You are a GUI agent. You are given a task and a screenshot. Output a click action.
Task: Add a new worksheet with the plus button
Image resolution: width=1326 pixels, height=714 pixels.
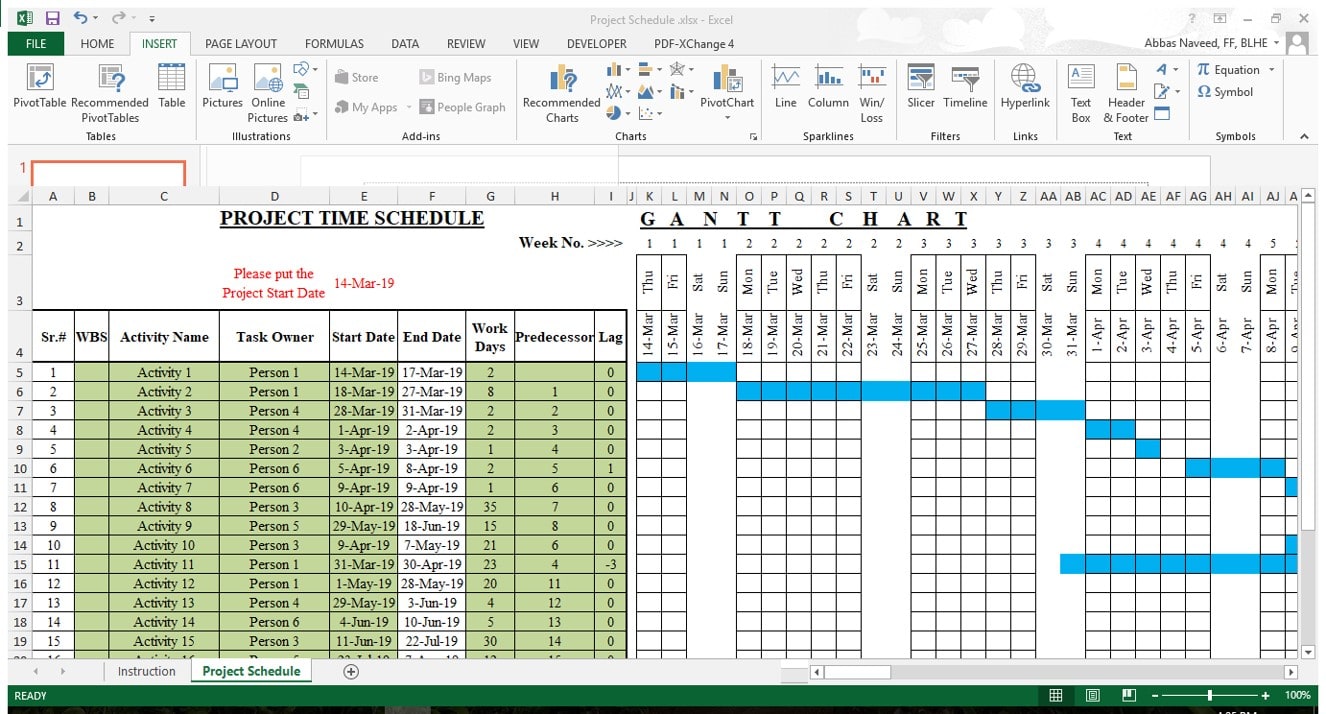351,671
